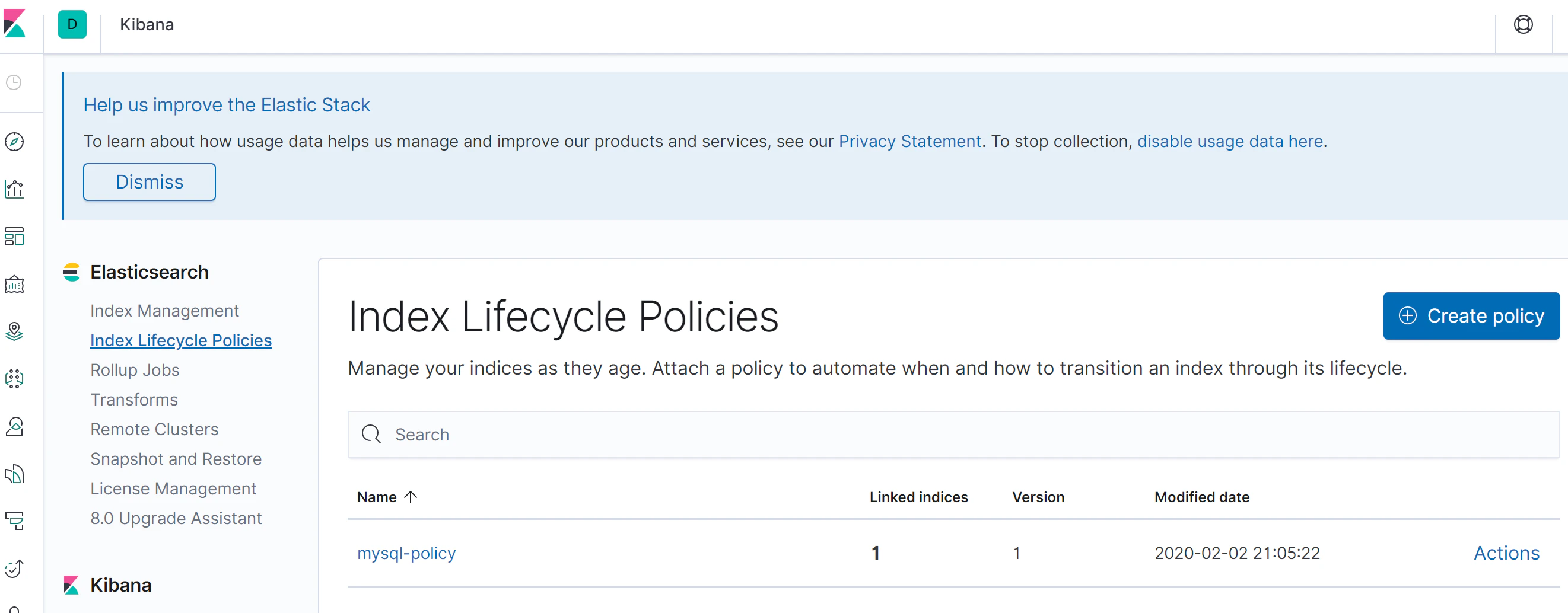Sort by Modified date column header
This screenshot has width=1568, height=613.
(x=1201, y=497)
